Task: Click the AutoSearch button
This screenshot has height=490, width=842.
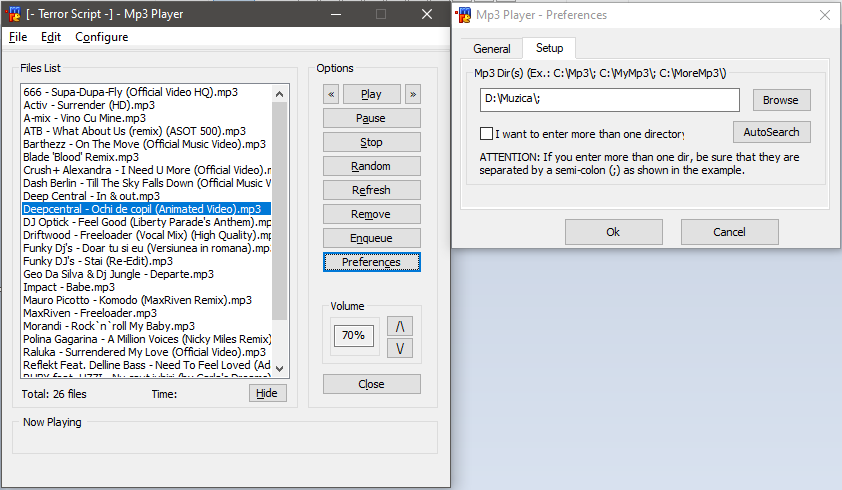Action: point(772,132)
